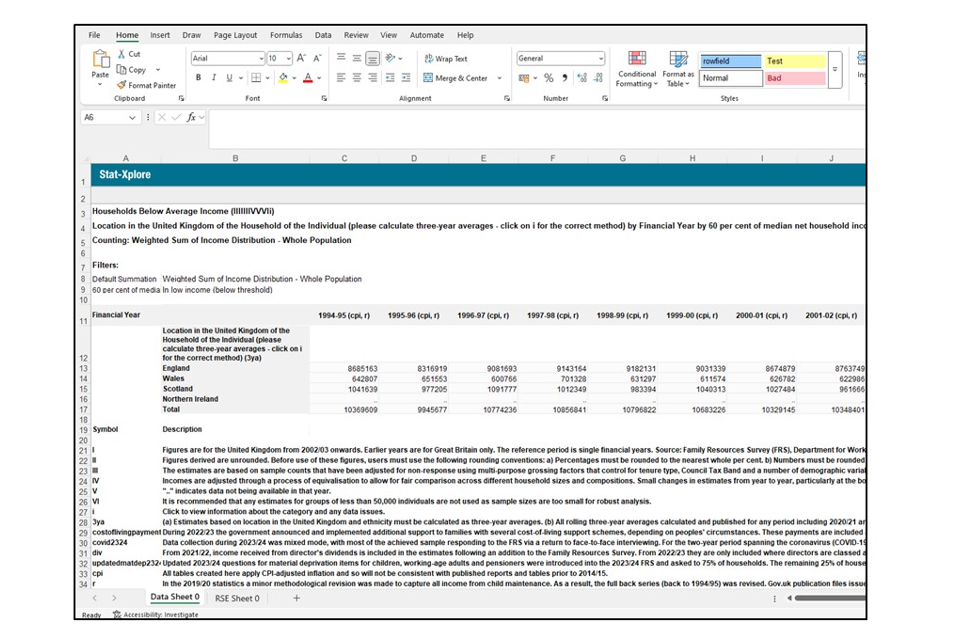The height and width of the screenshot is (640, 960).
Task: Toggle Bold formatting
Action: coord(198,78)
